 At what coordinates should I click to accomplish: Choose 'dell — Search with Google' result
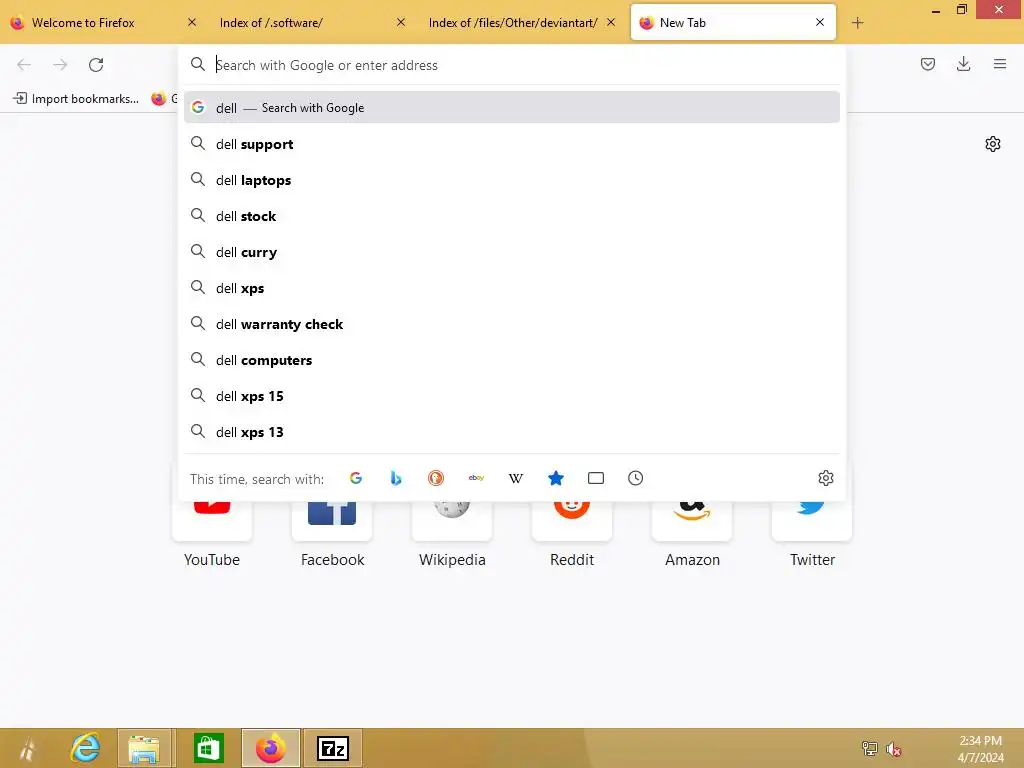(x=512, y=107)
